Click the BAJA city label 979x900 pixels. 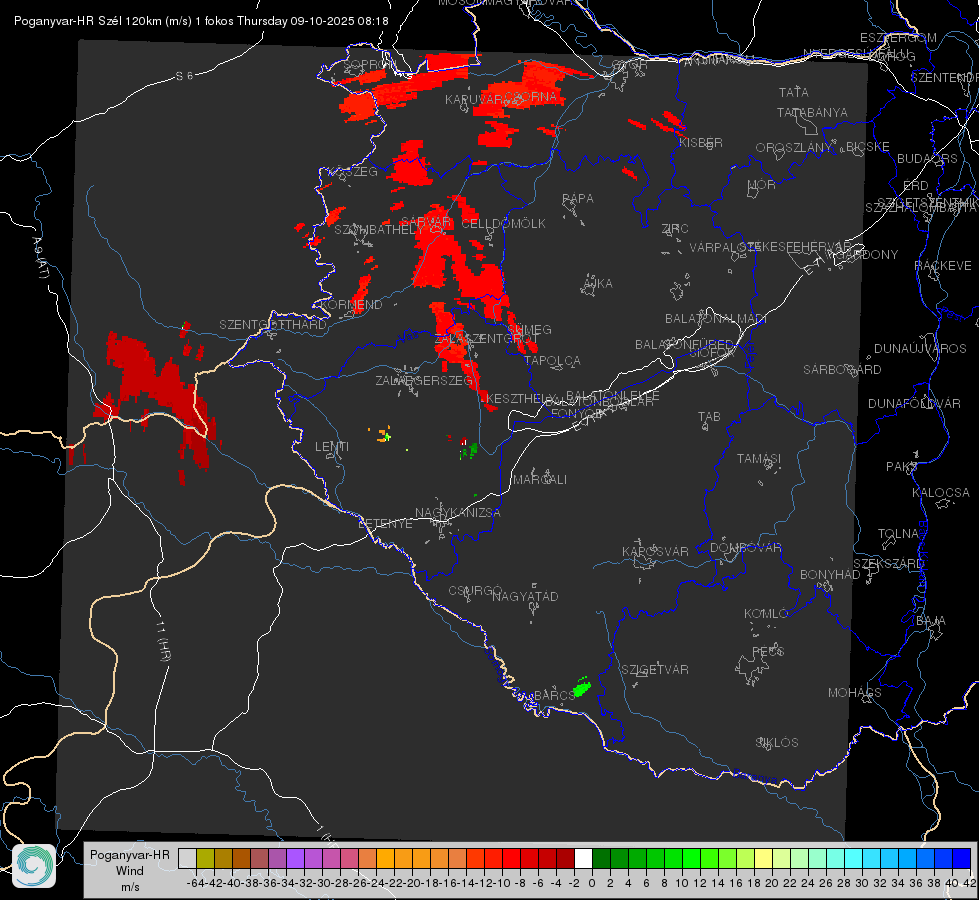(x=931, y=621)
